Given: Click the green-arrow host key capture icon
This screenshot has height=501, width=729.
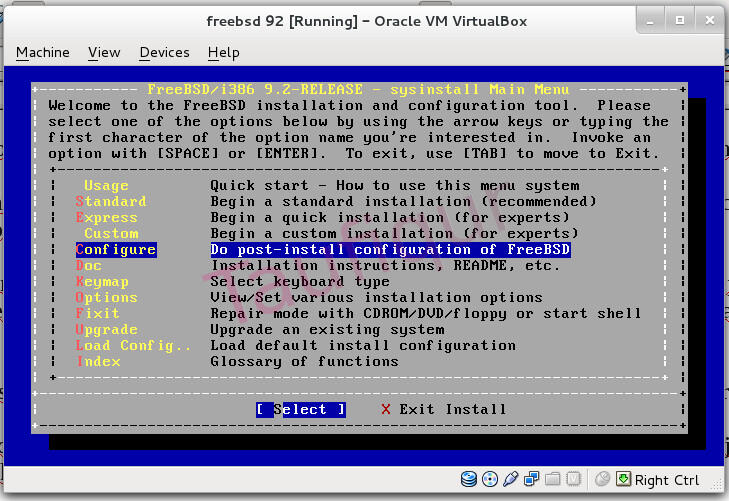Looking at the screenshot, I should (623, 479).
